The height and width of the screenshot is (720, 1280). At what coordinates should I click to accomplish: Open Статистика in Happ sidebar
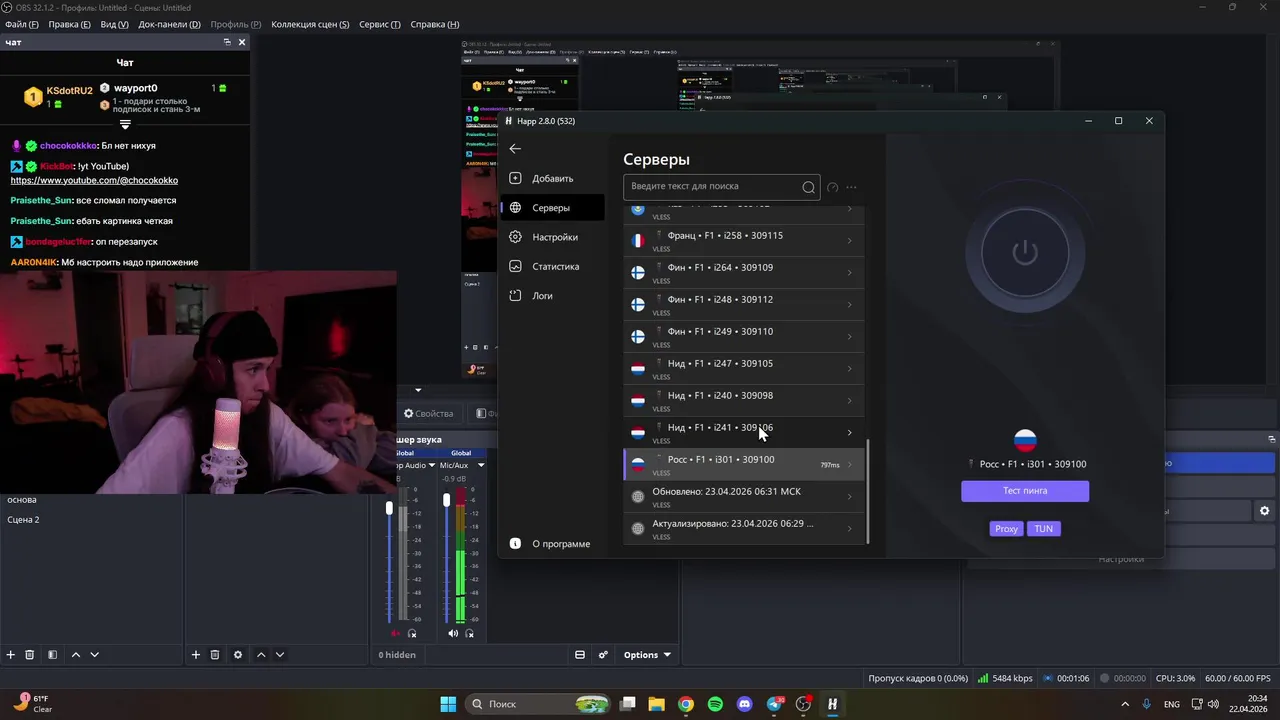(x=552, y=267)
